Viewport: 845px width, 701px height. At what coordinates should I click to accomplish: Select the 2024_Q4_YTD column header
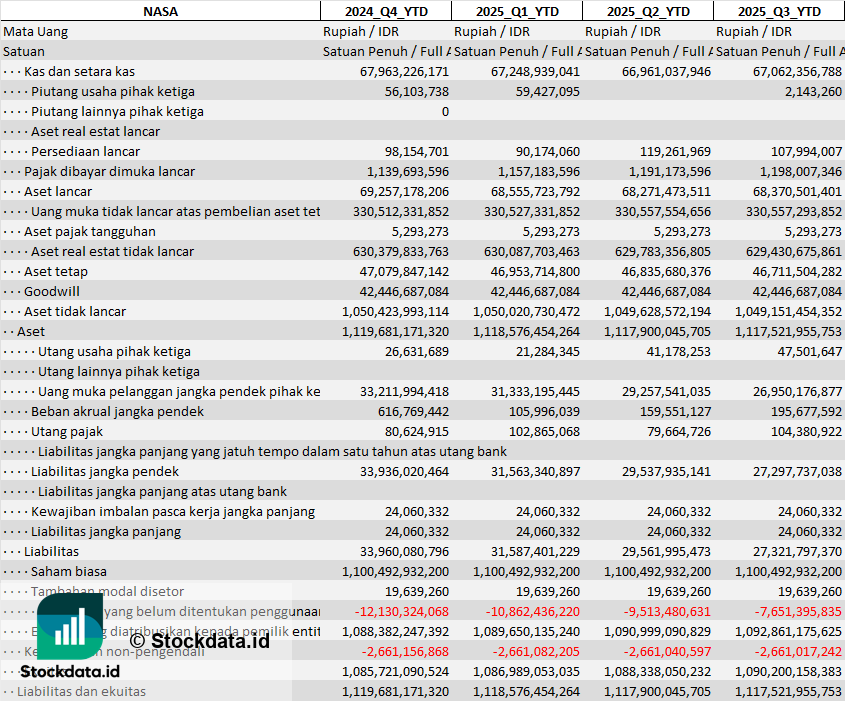click(x=385, y=11)
